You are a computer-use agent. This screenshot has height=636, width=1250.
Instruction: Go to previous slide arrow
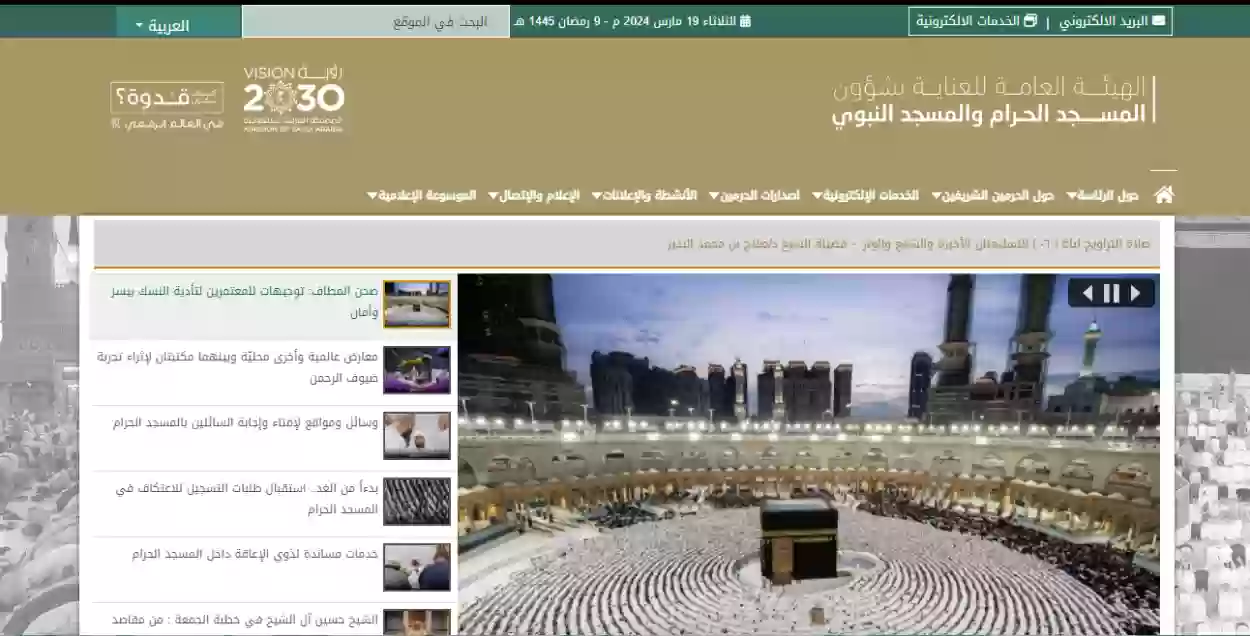coord(1086,293)
